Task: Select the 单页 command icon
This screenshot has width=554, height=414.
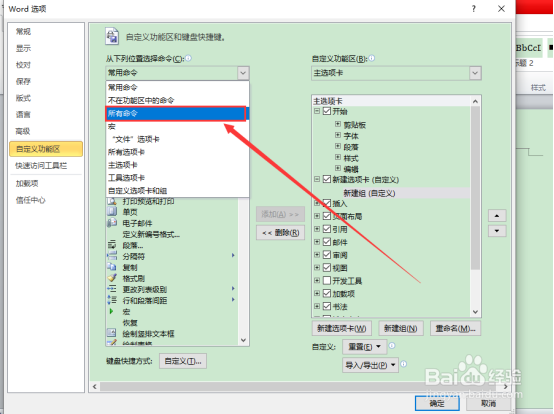Action: (112, 212)
